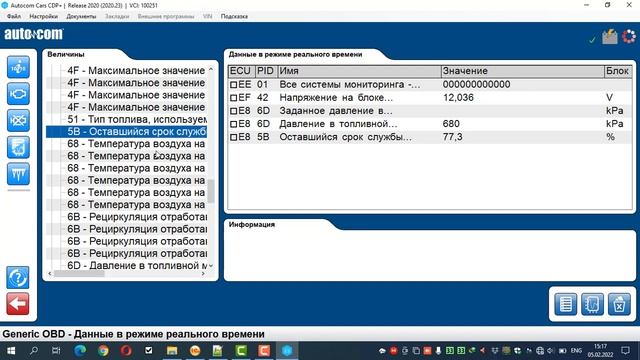This screenshot has width=640, height=360.
Task: Click the fuel pressure value '680'
Action: [451, 124]
